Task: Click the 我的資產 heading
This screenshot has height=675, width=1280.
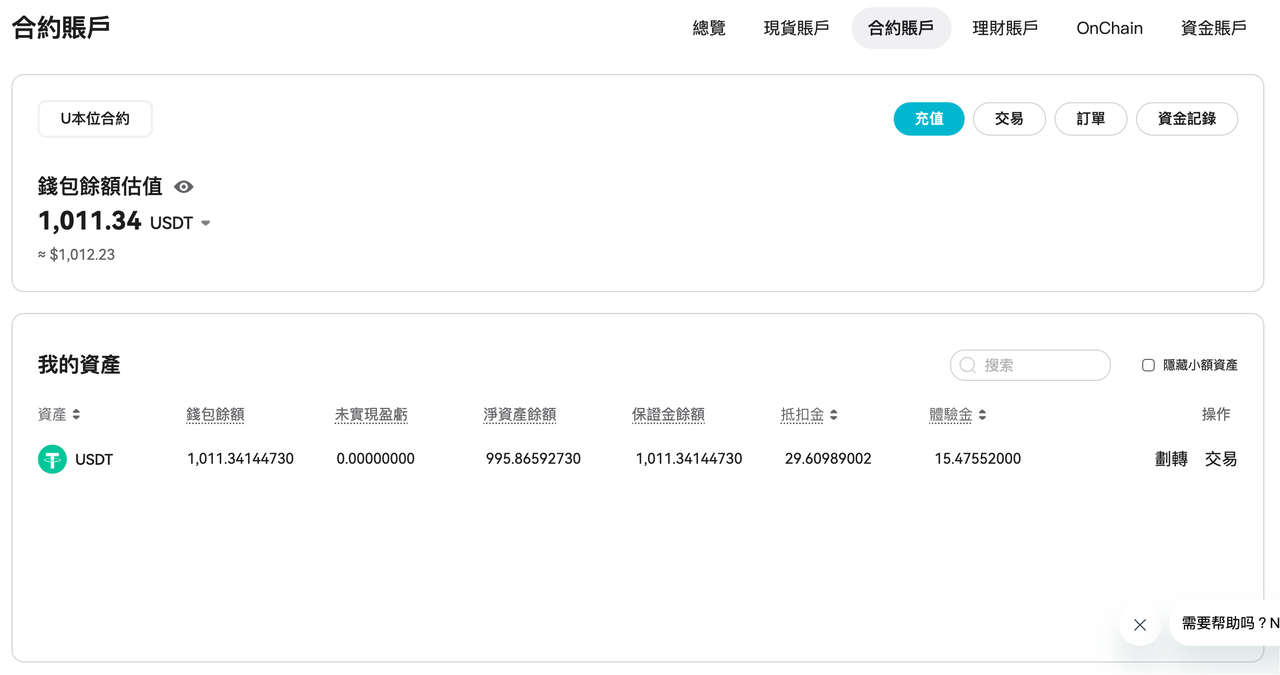Action: 79,365
